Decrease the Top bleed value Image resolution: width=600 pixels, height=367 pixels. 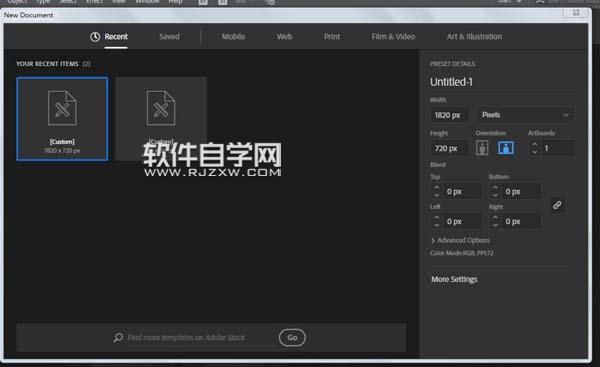[437, 195]
